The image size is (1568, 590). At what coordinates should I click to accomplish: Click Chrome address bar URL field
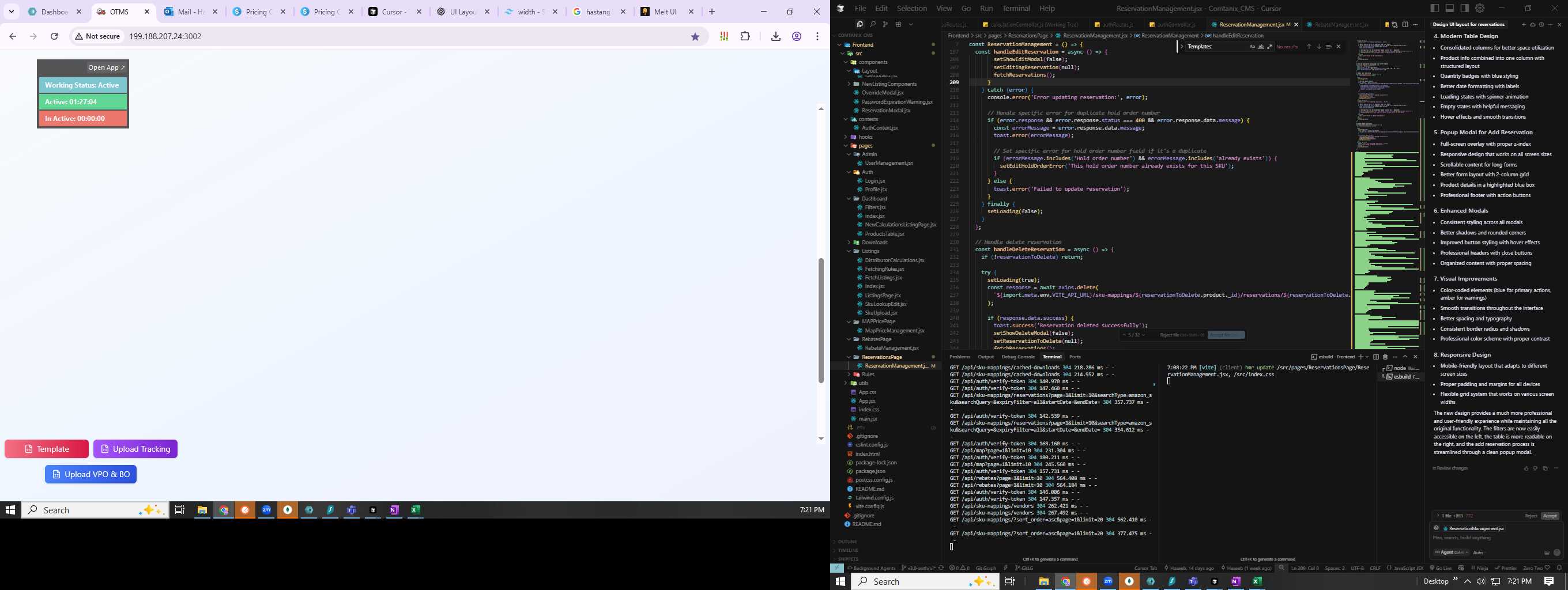(390, 36)
